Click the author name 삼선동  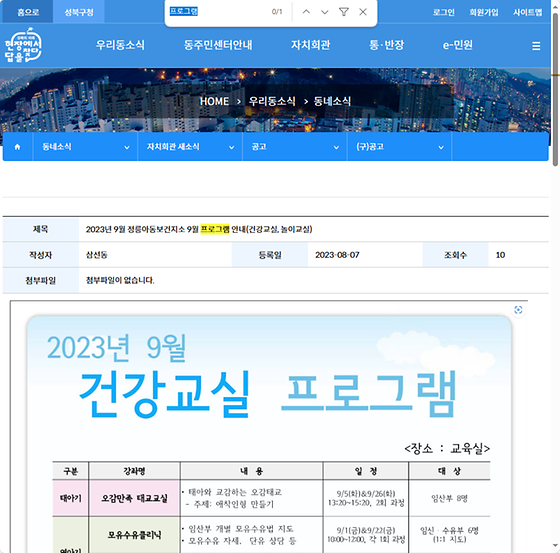(x=96, y=255)
